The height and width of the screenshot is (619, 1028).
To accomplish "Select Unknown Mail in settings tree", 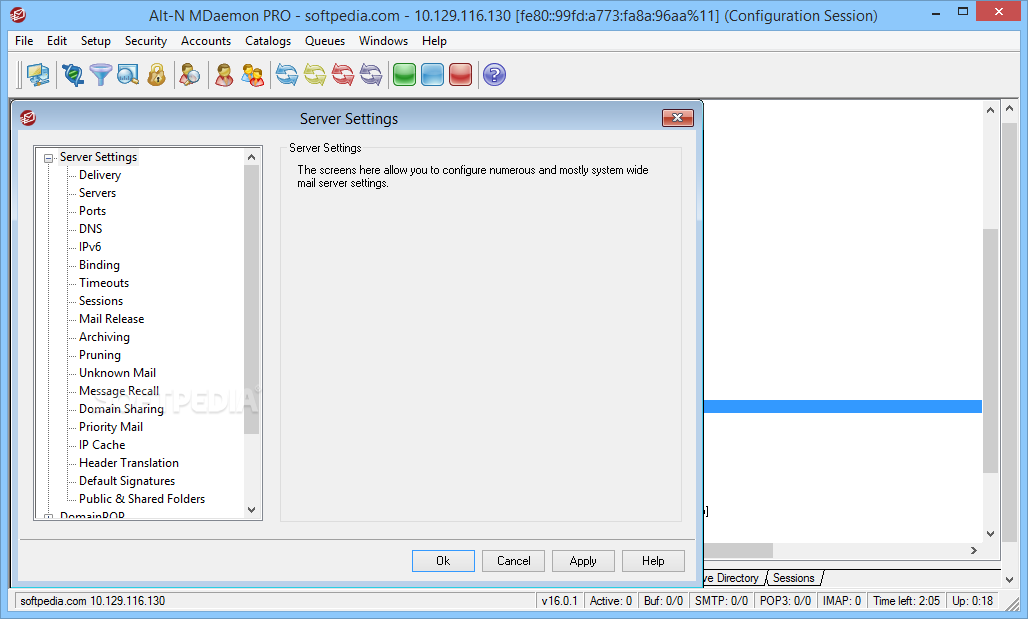I will pyautogui.click(x=117, y=372).
